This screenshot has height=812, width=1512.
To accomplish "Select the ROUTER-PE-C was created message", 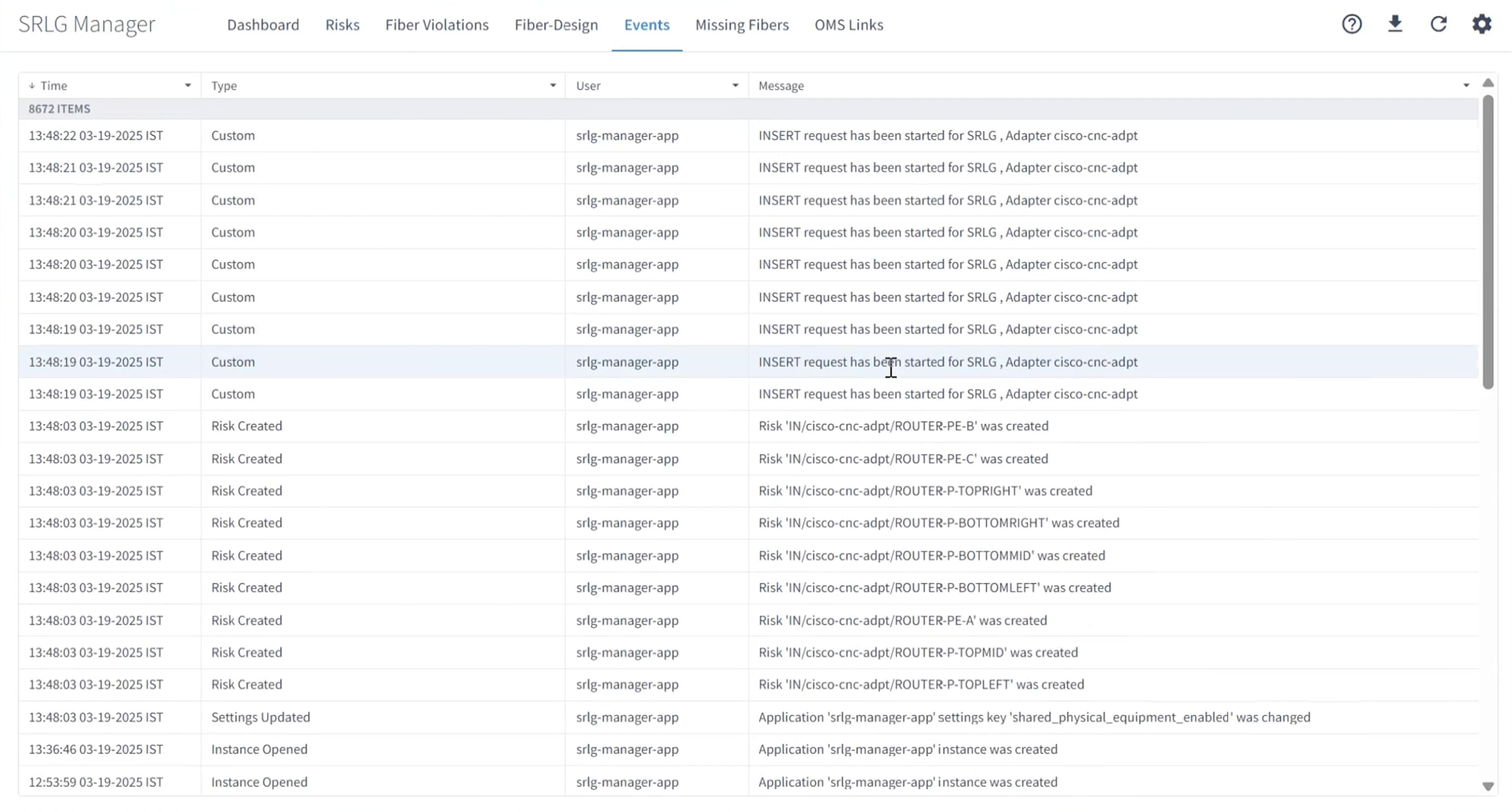I will tap(903, 459).
